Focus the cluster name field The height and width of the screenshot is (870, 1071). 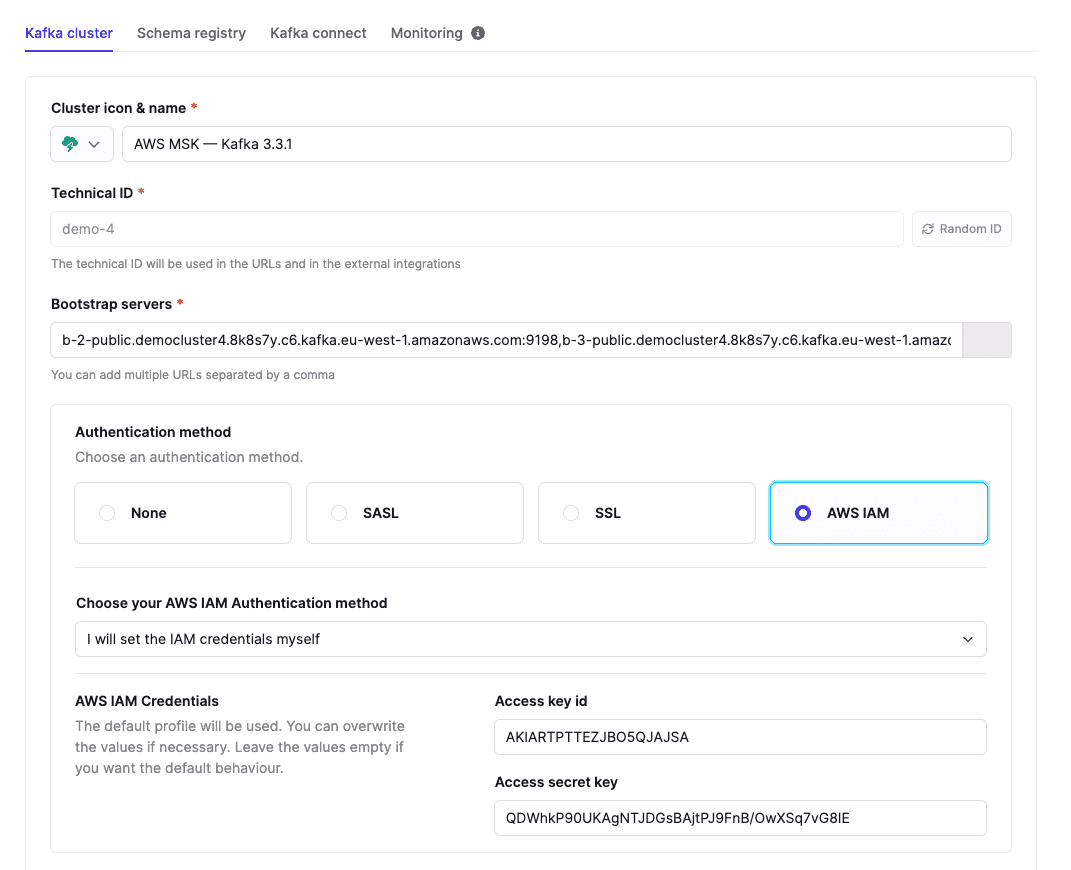[x=566, y=144]
